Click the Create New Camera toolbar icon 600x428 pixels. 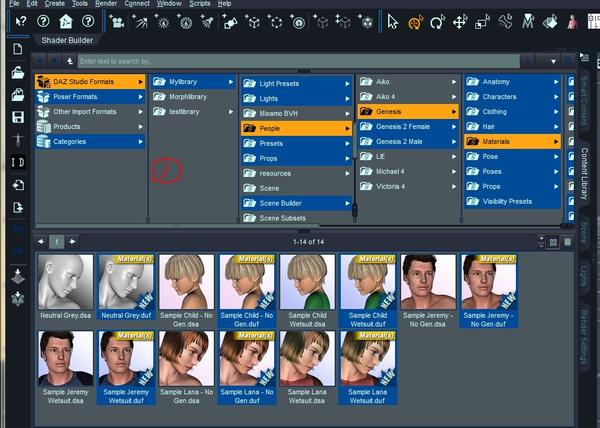coord(116,21)
